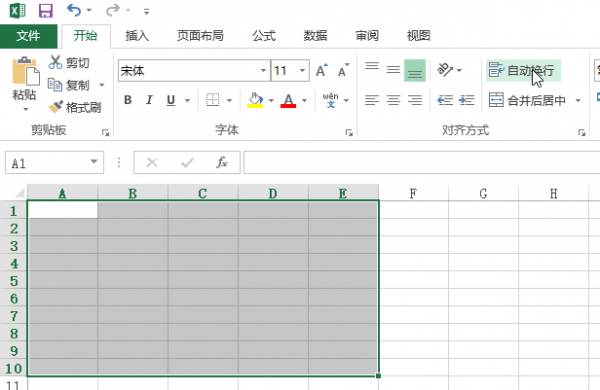Toggle bold formatting
Image resolution: width=600 pixels, height=390 pixels.
(128, 100)
